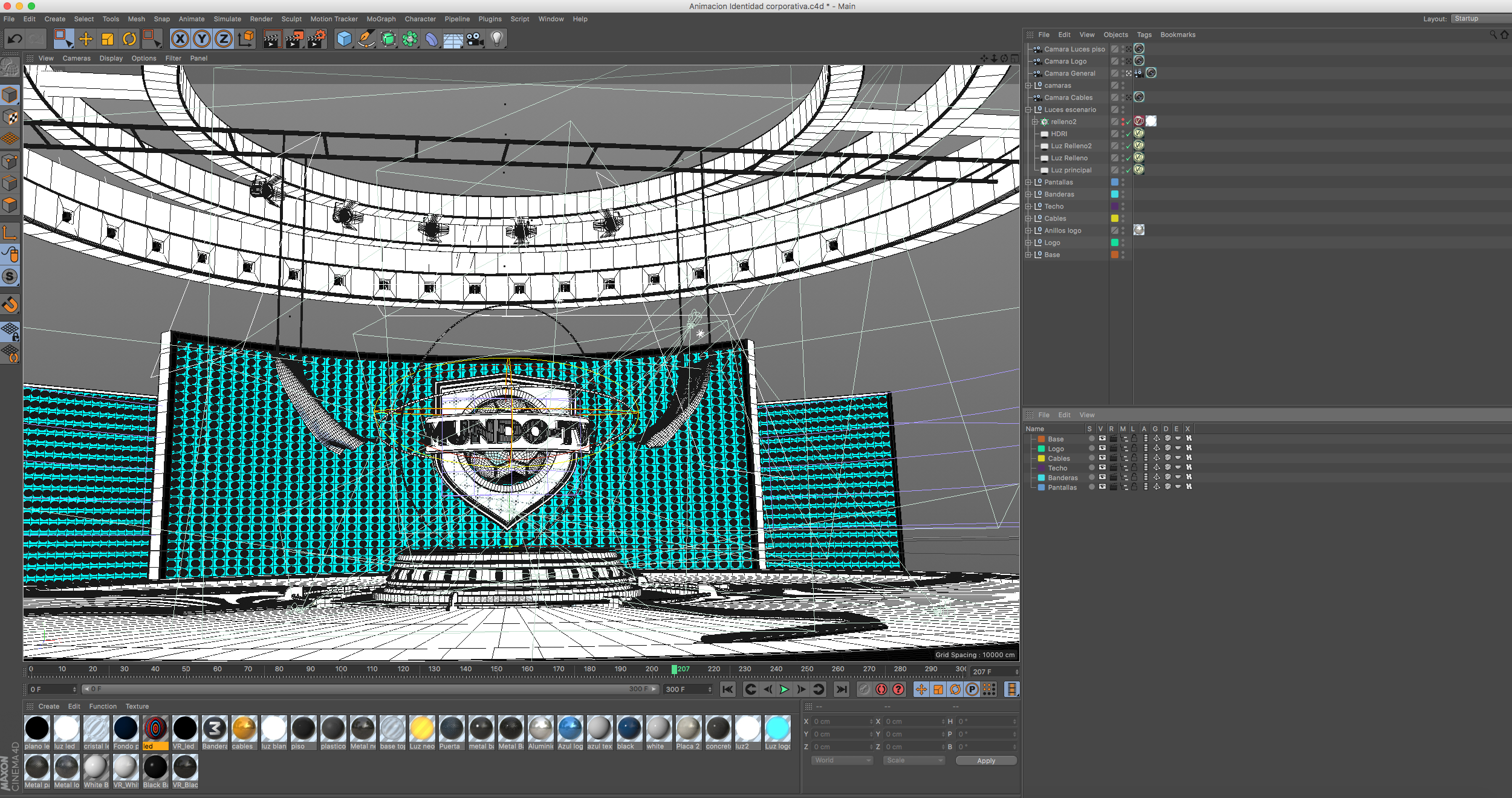The width and height of the screenshot is (1512, 798).
Task: Add a light object
Action: click(497, 39)
